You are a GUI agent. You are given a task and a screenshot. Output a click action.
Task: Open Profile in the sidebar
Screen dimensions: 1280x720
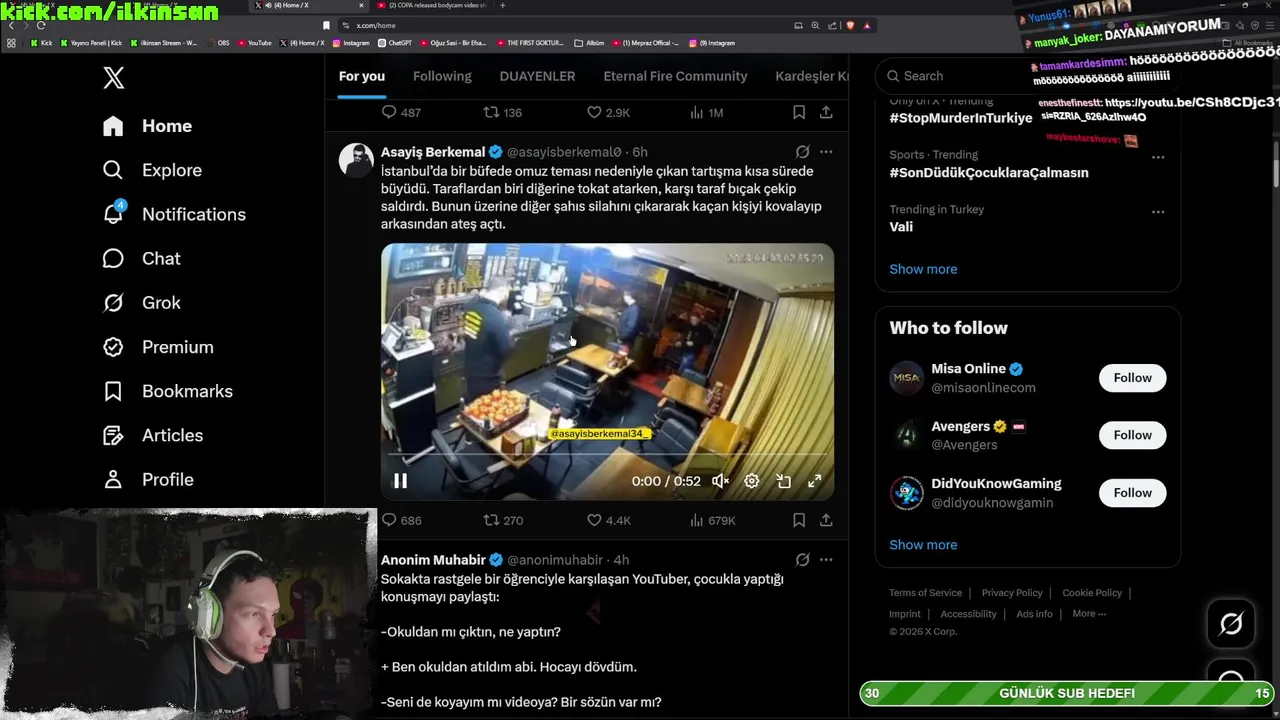click(x=148, y=479)
